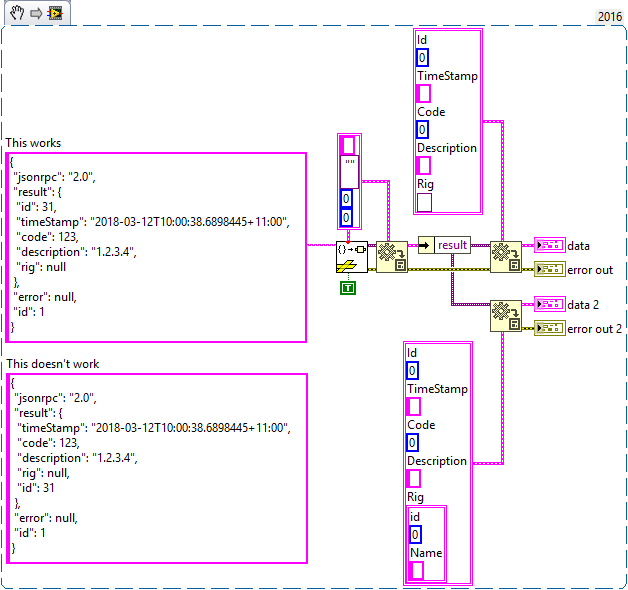
Task: Click the TimeStamp string constant in top cluster
Action: (424, 94)
